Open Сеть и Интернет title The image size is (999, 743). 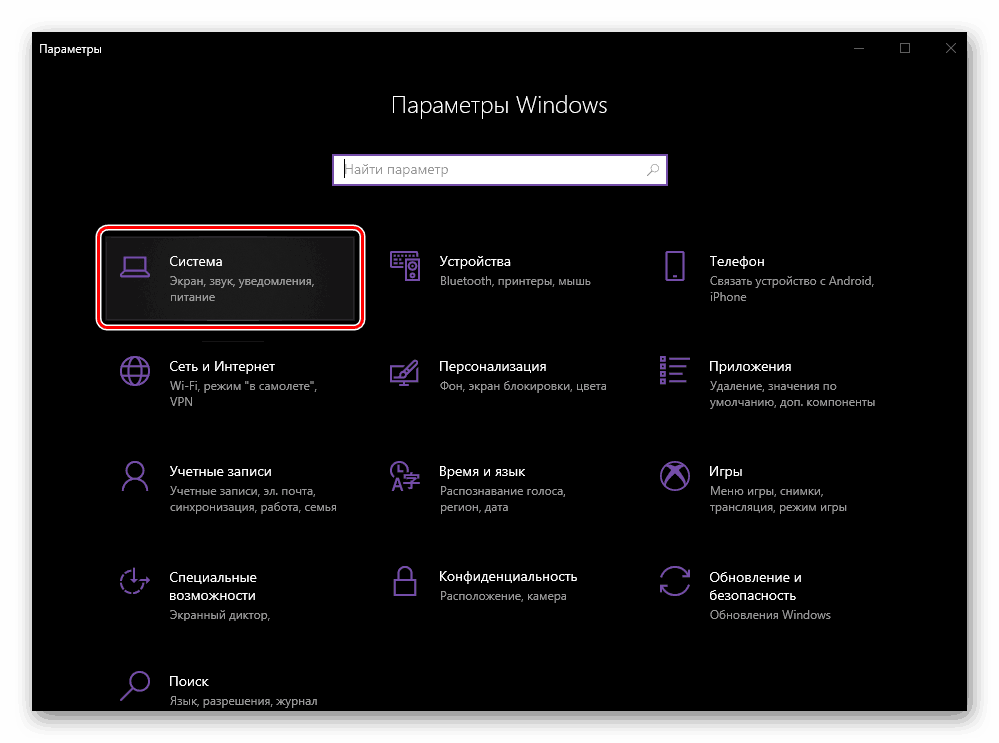[x=222, y=366]
